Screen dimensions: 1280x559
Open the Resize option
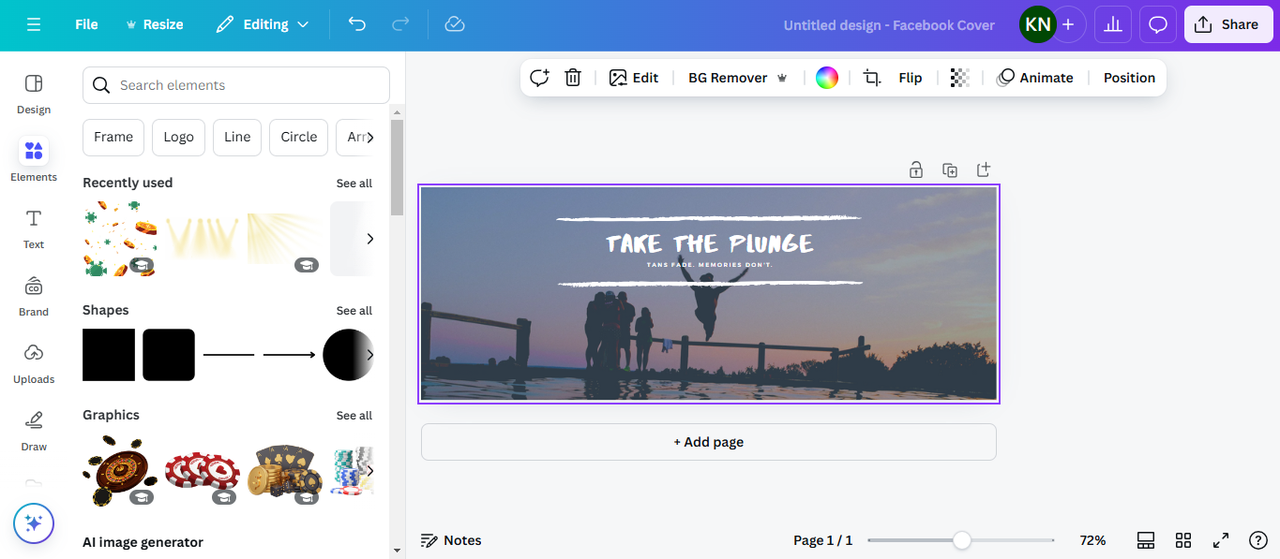click(x=154, y=24)
